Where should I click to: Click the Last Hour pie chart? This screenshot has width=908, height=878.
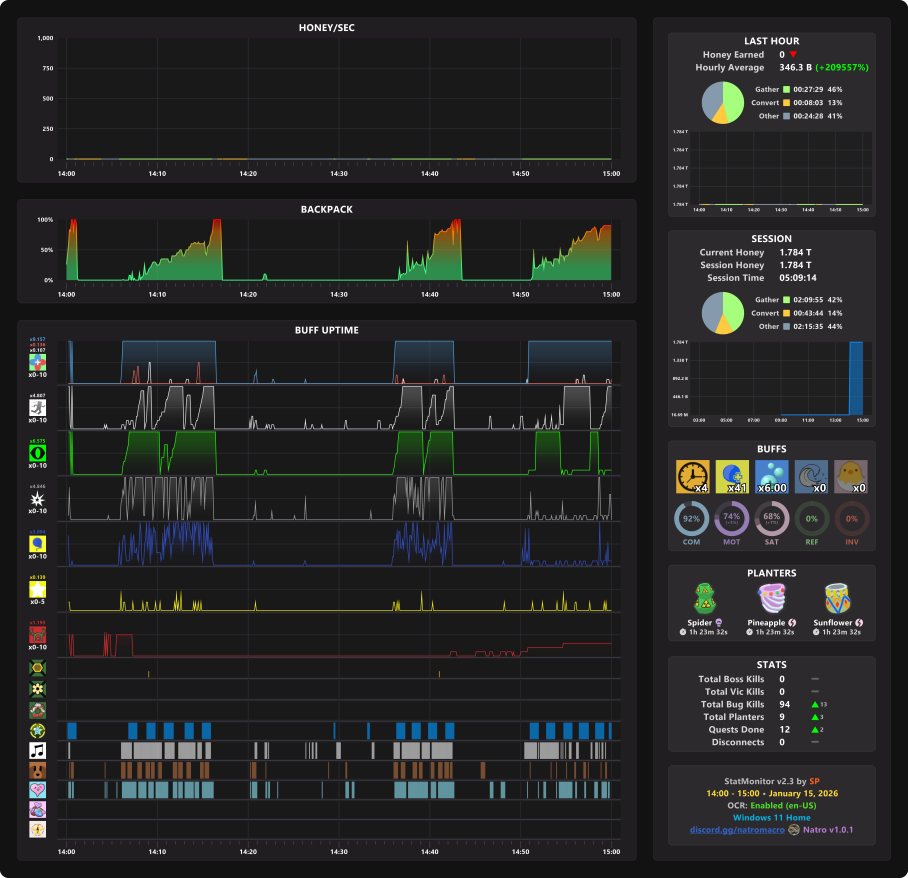click(x=723, y=103)
